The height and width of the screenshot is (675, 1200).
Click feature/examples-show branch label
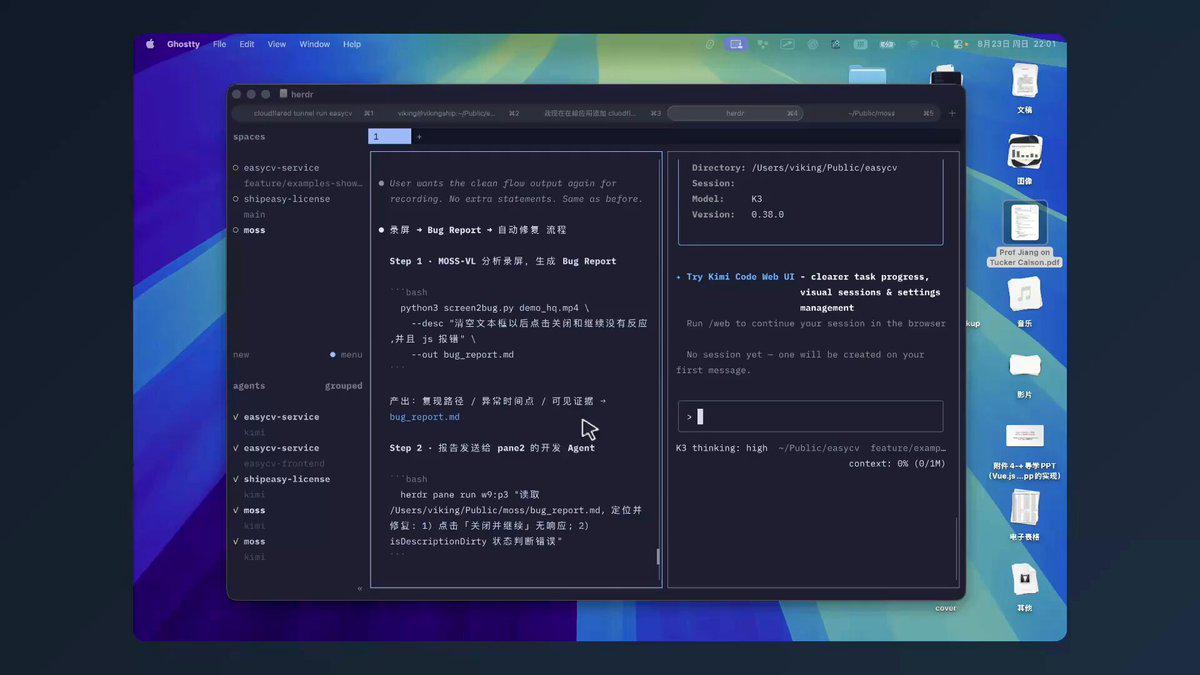pyautogui.click(x=303, y=183)
